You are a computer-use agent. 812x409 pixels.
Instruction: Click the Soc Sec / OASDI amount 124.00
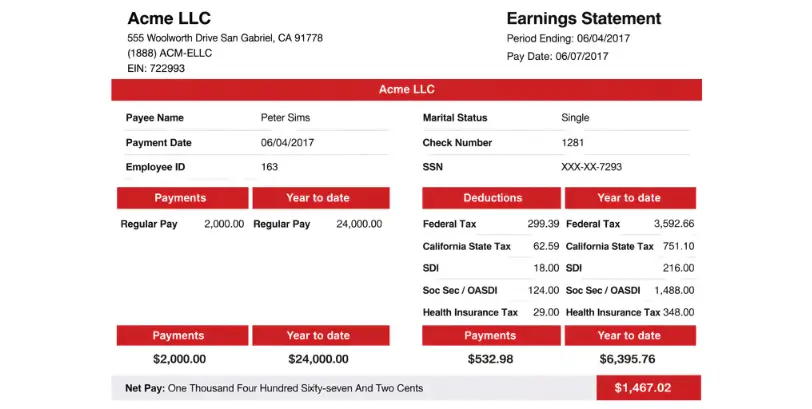click(x=542, y=291)
